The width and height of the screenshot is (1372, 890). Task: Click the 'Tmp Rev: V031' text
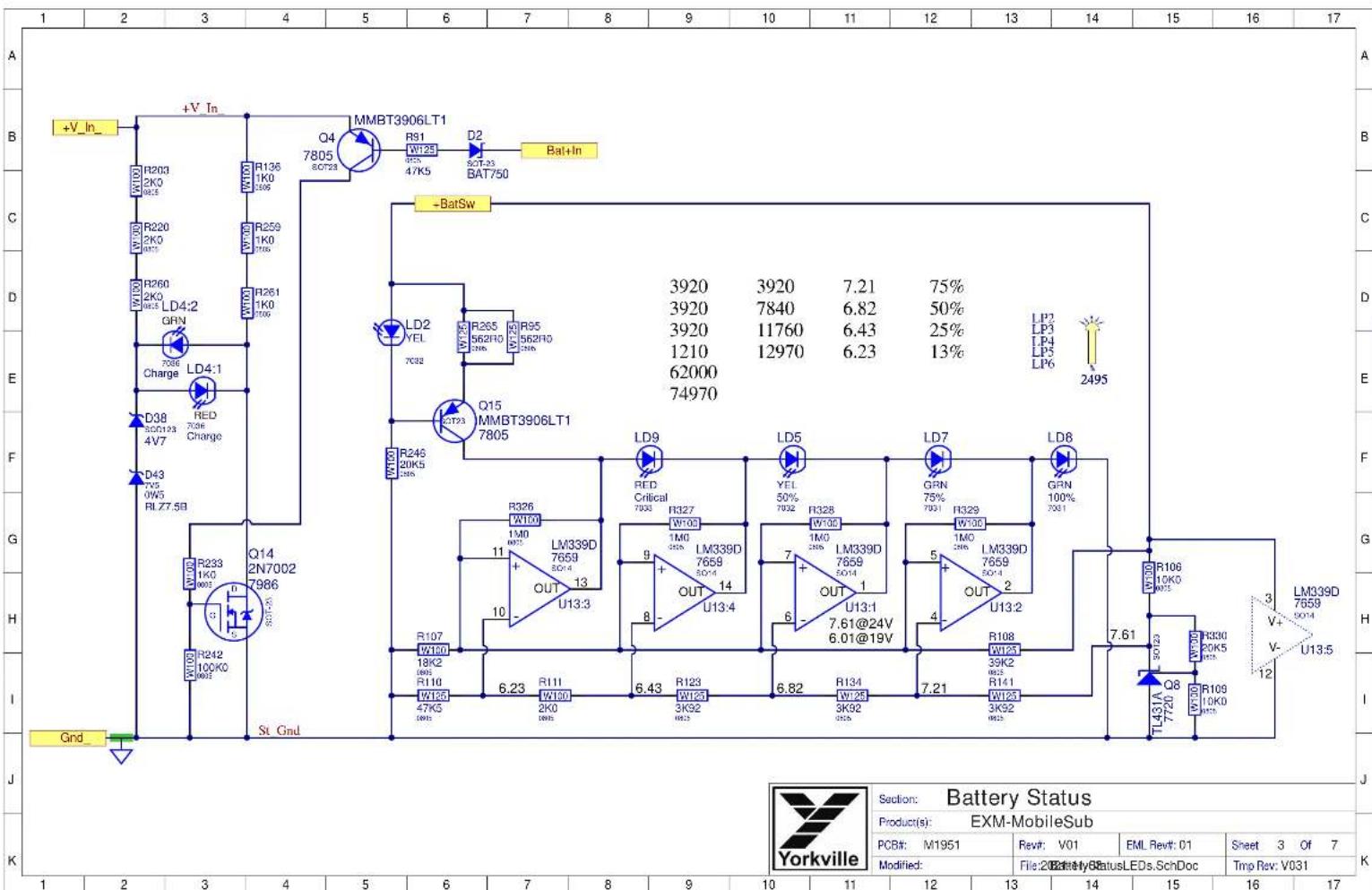(x=1271, y=866)
